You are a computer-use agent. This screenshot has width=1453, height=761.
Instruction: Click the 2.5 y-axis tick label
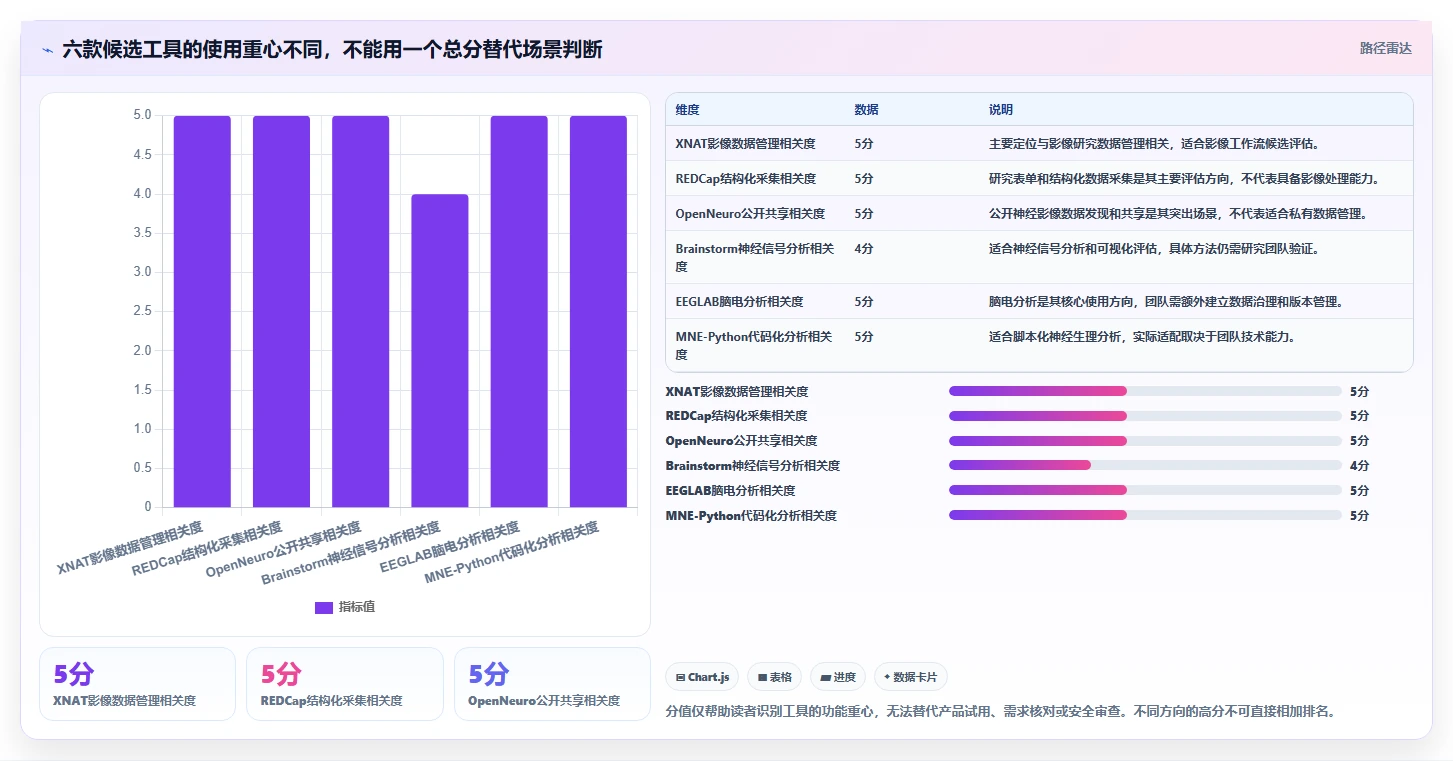[142, 311]
